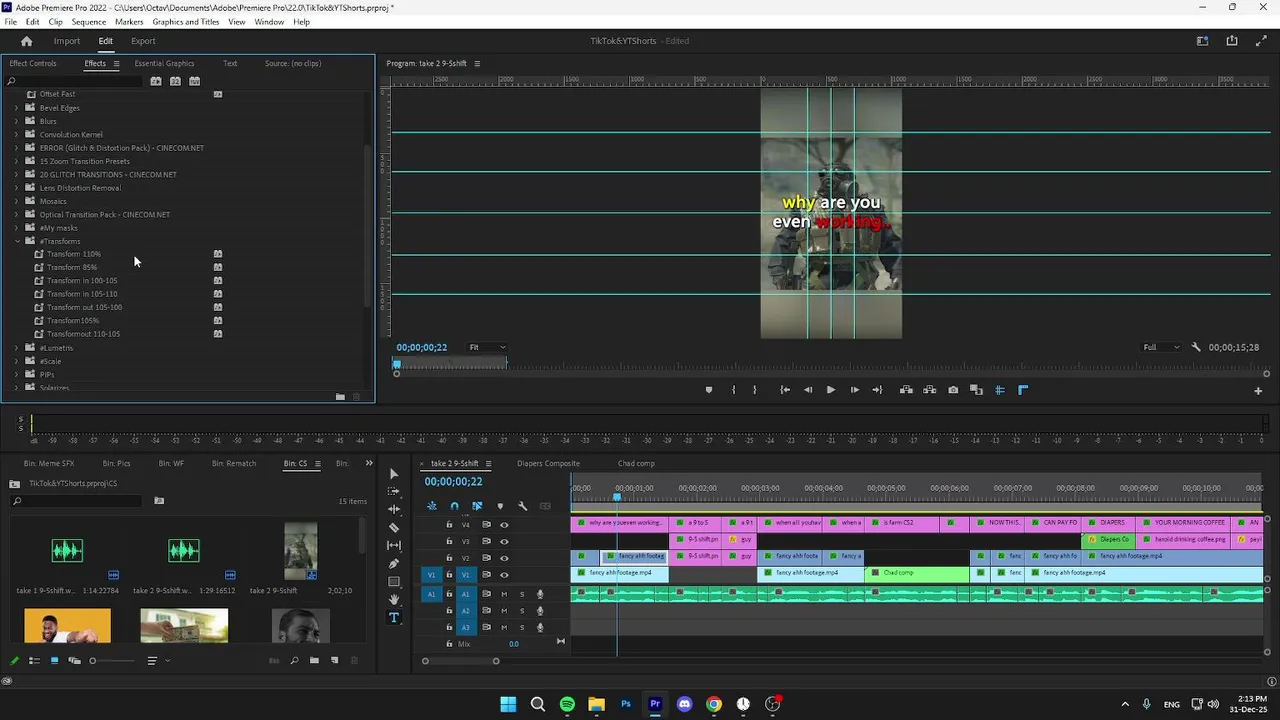Image resolution: width=1280 pixels, height=720 pixels.
Task: Click the Export Frame camera icon
Action: pos(953,390)
